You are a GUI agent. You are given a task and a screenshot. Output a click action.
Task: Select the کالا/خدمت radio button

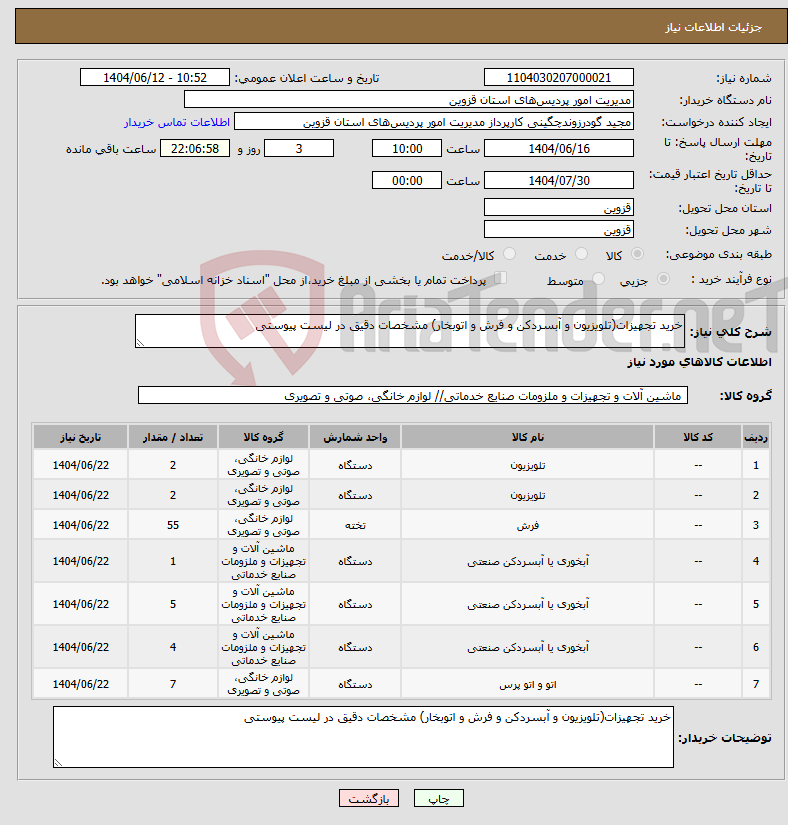509,254
